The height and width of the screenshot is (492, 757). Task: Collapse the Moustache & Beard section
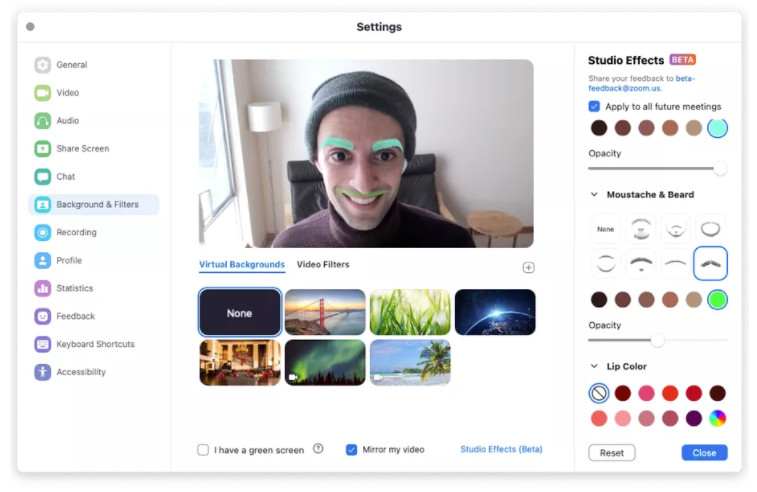(x=594, y=195)
